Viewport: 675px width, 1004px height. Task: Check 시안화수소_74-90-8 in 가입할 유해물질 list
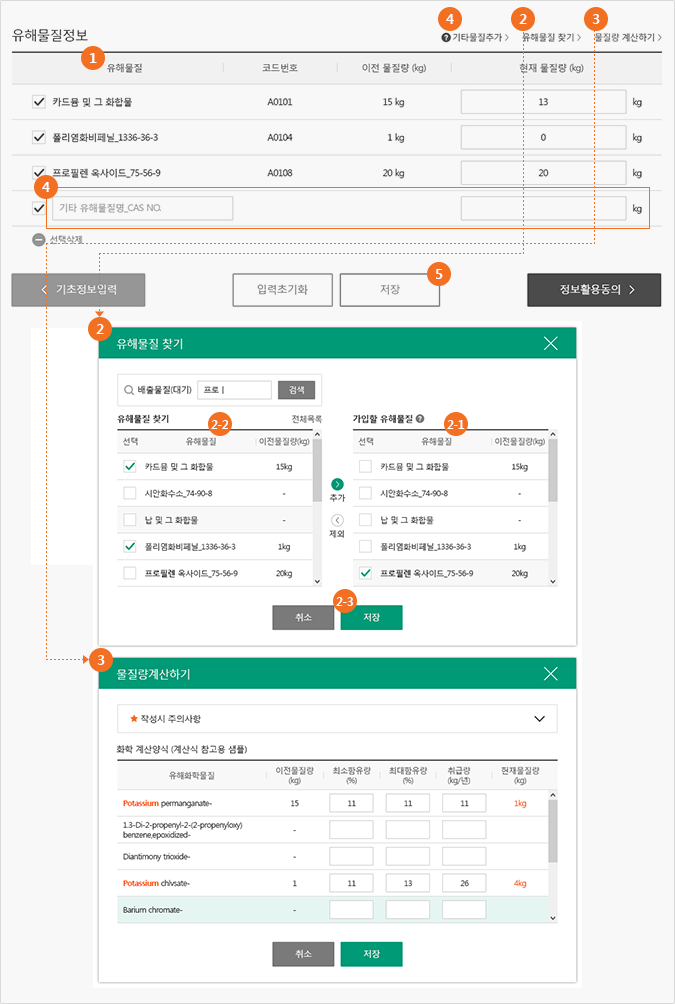coord(366,493)
